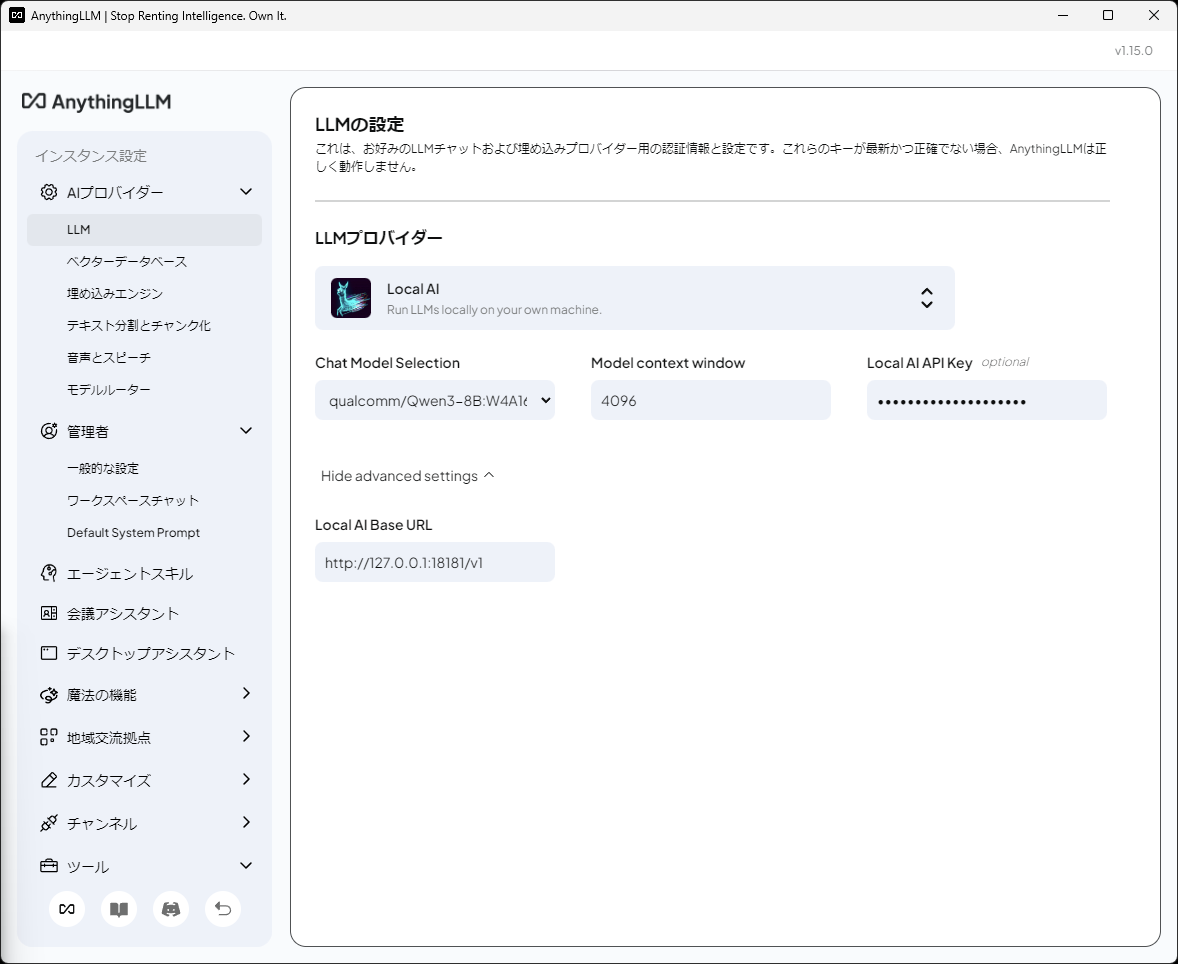Click the AnythingLLM logo in sidebar
This screenshot has width=1178, height=964.
pos(96,101)
